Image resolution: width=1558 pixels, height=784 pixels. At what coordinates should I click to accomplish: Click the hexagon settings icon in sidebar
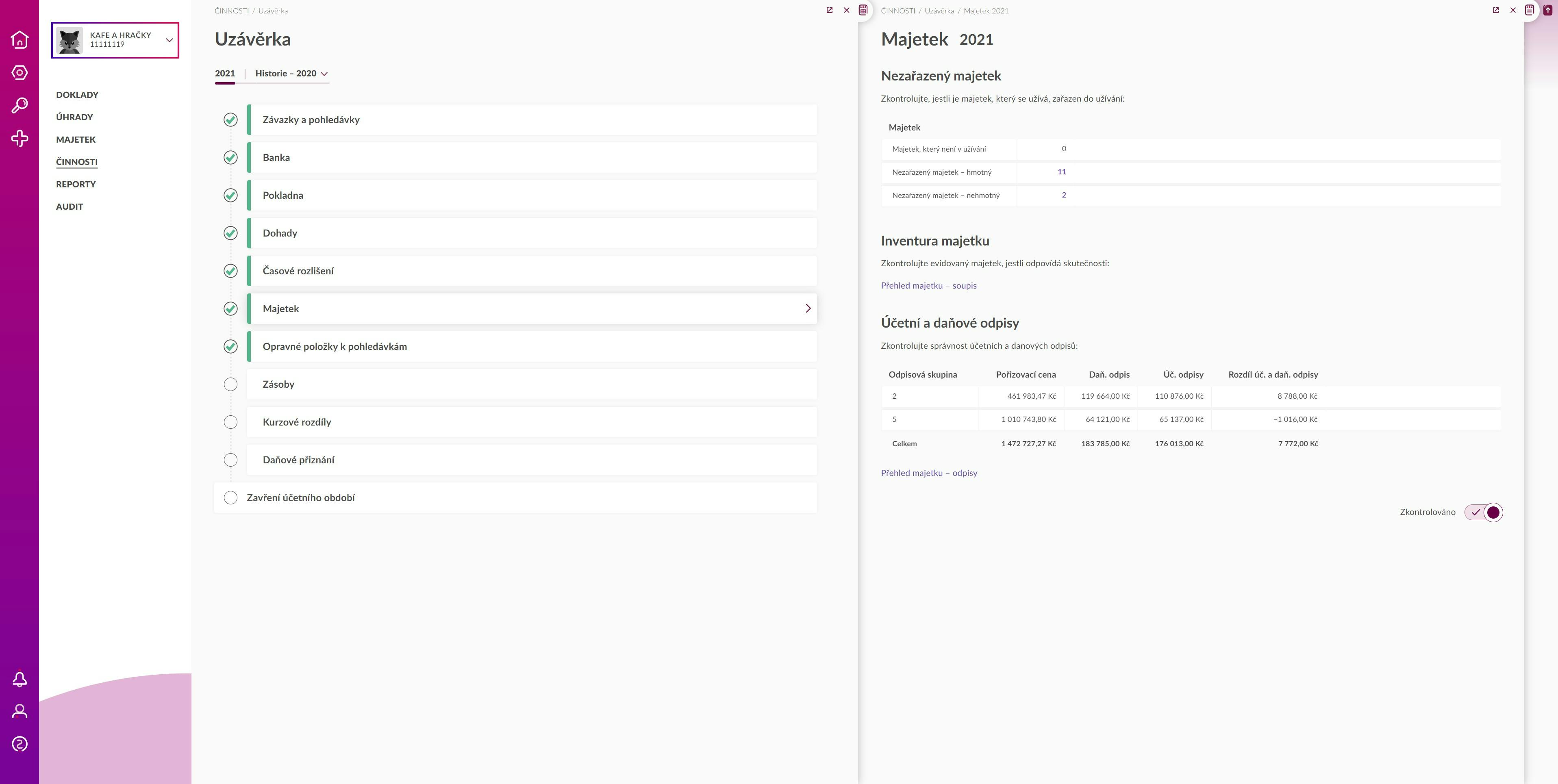point(20,73)
